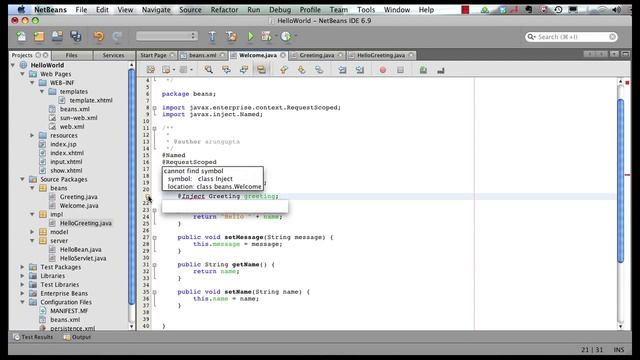Click Shift Line Right icon
640x360 pixels.
point(360,70)
